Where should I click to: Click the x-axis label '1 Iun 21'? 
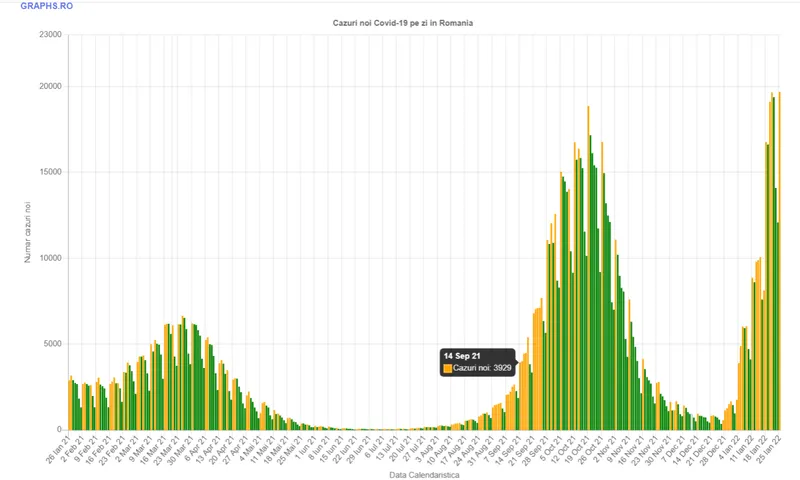pos(306,447)
